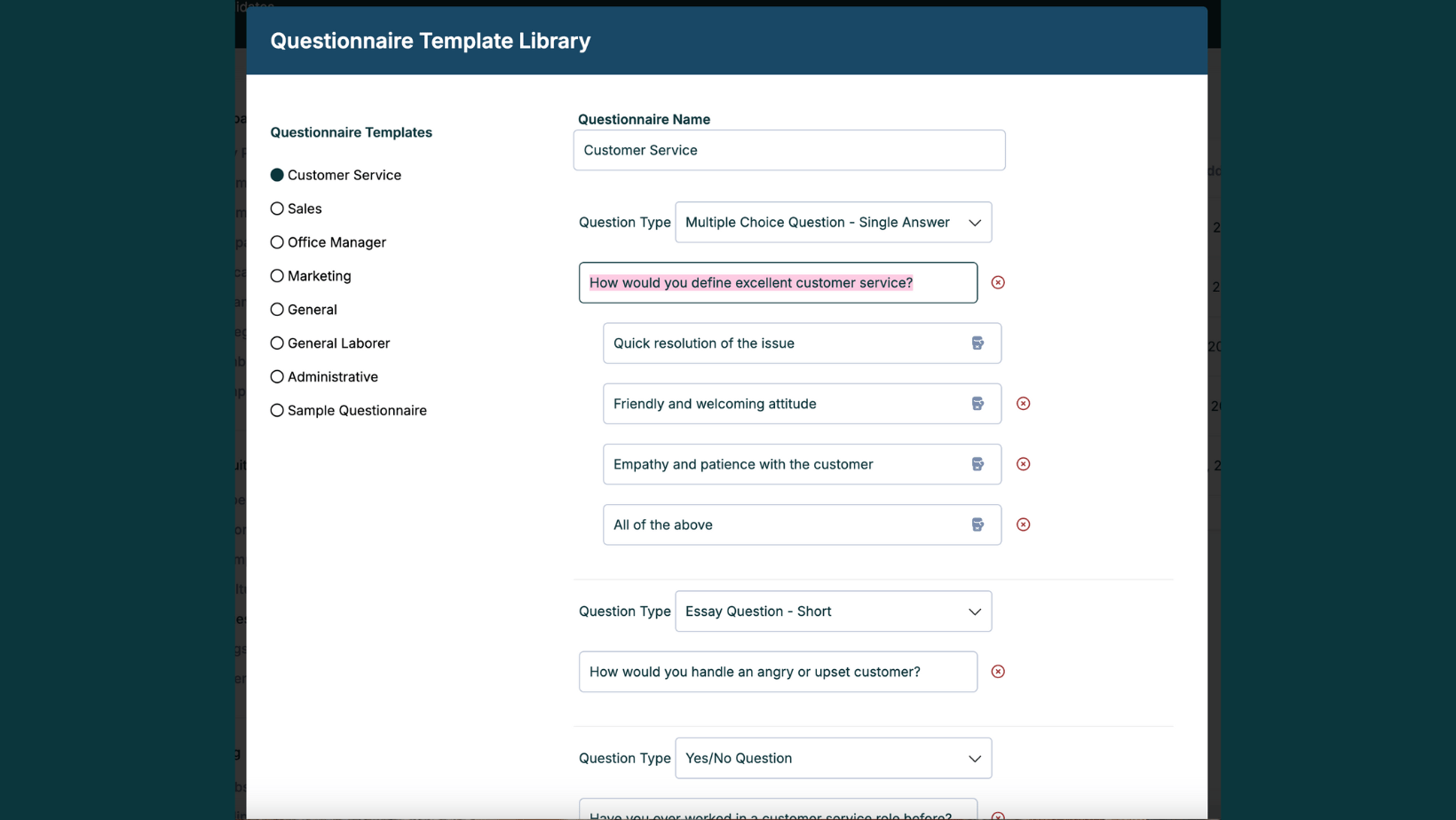Screen dimensions: 1456x820
Task: Select the Marketing questionnaire template
Action: [277, 276]
